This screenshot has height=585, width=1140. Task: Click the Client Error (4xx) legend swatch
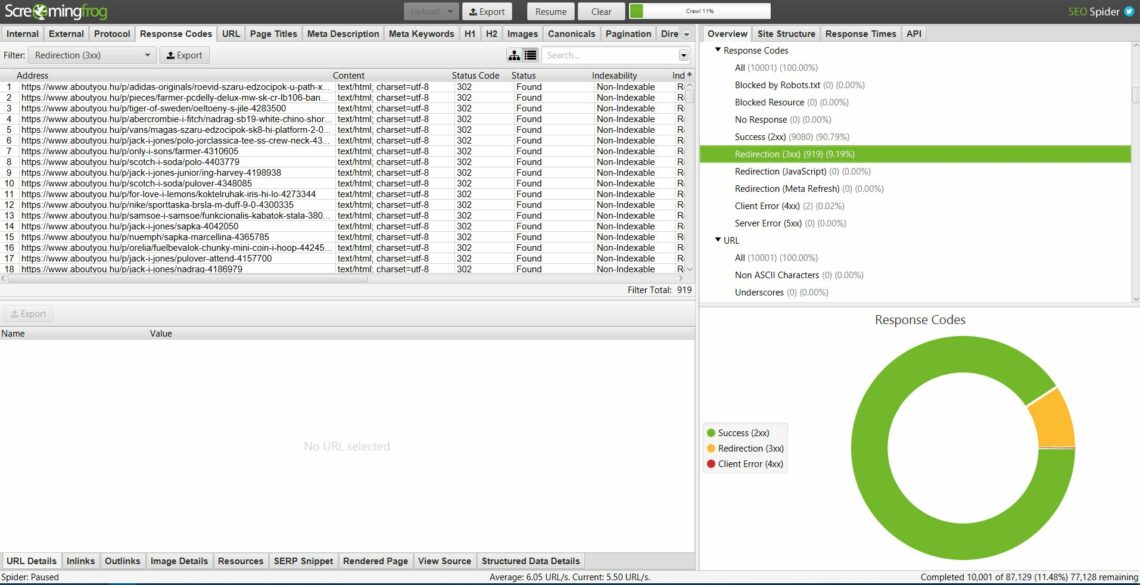(x=711, y=464)
